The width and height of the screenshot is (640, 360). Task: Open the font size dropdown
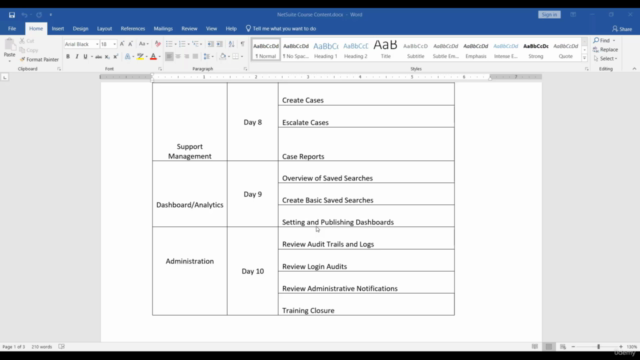click(x=114, y=44)
